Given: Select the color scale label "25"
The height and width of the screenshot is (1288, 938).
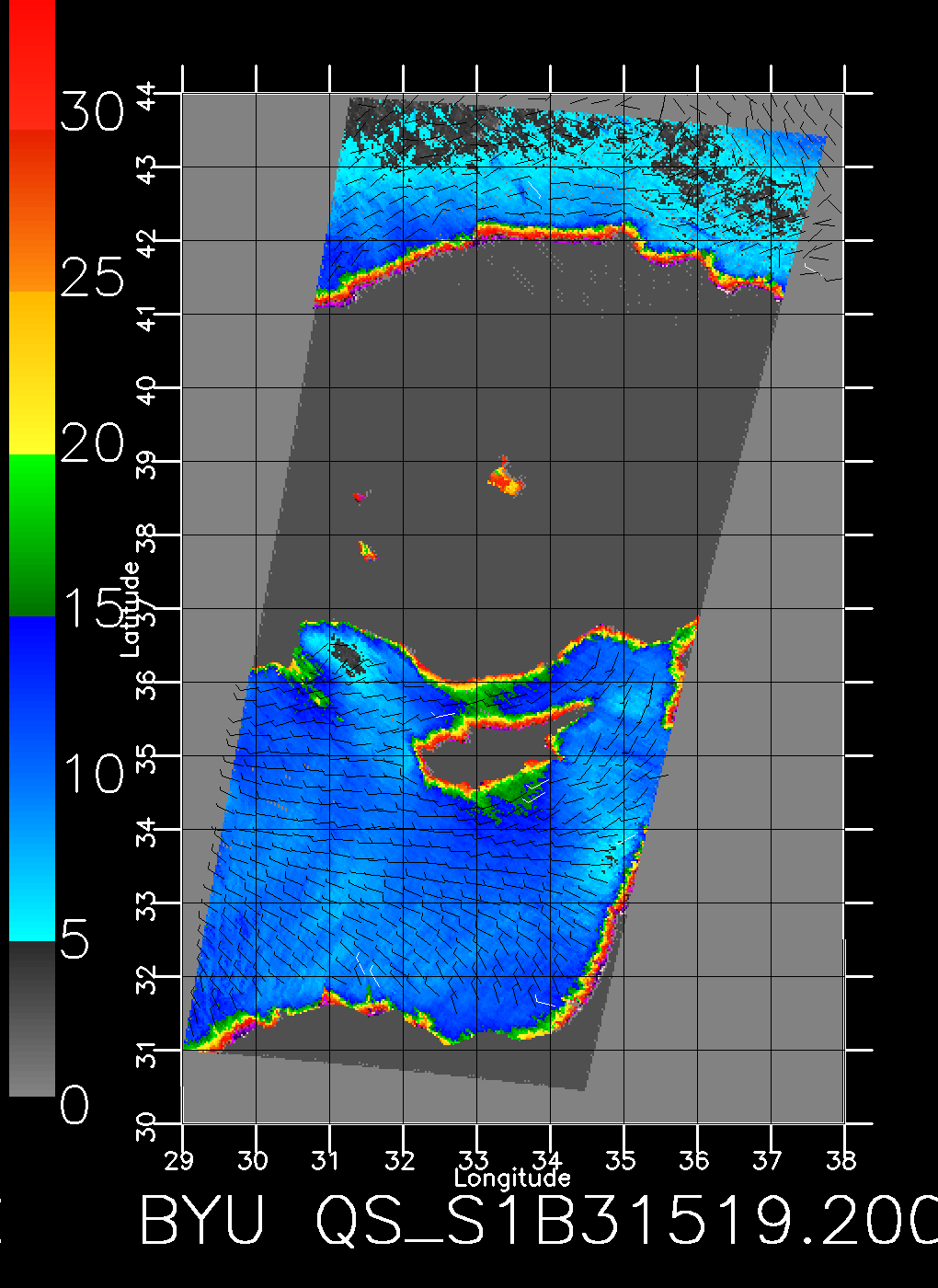Looking at the screenshot, I should click(92, 276).
